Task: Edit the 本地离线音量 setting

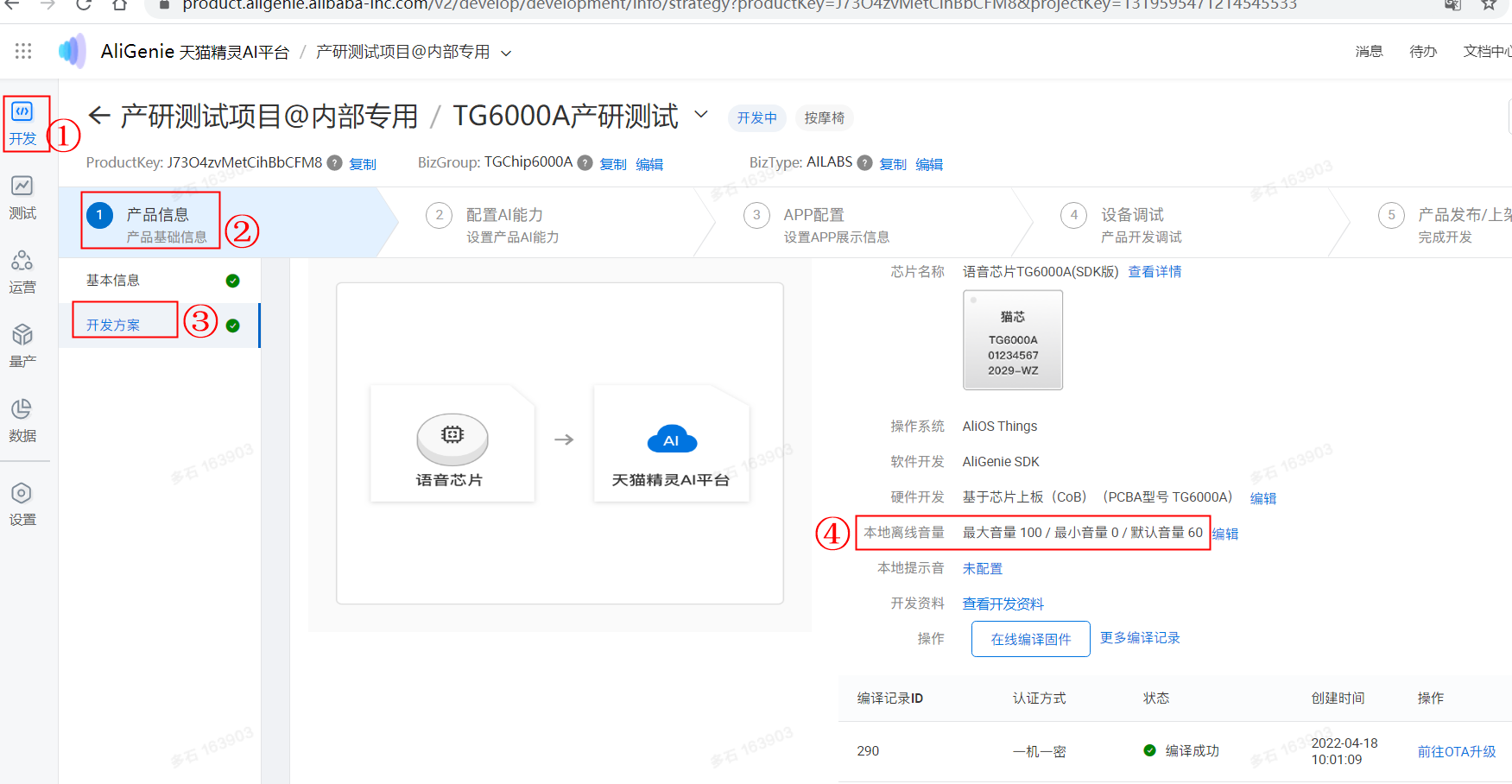Action: click(x=1225, y=534)
